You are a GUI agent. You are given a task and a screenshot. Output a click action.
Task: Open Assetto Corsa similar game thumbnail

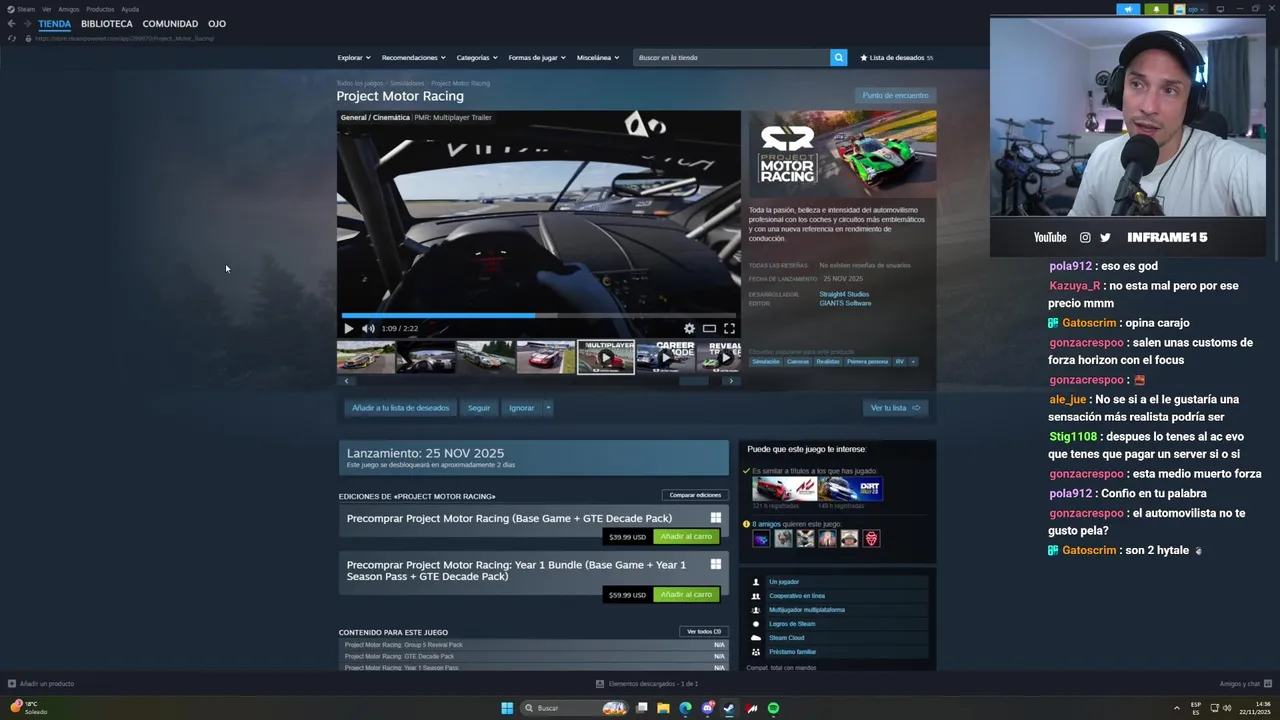[x=785, y=489]
